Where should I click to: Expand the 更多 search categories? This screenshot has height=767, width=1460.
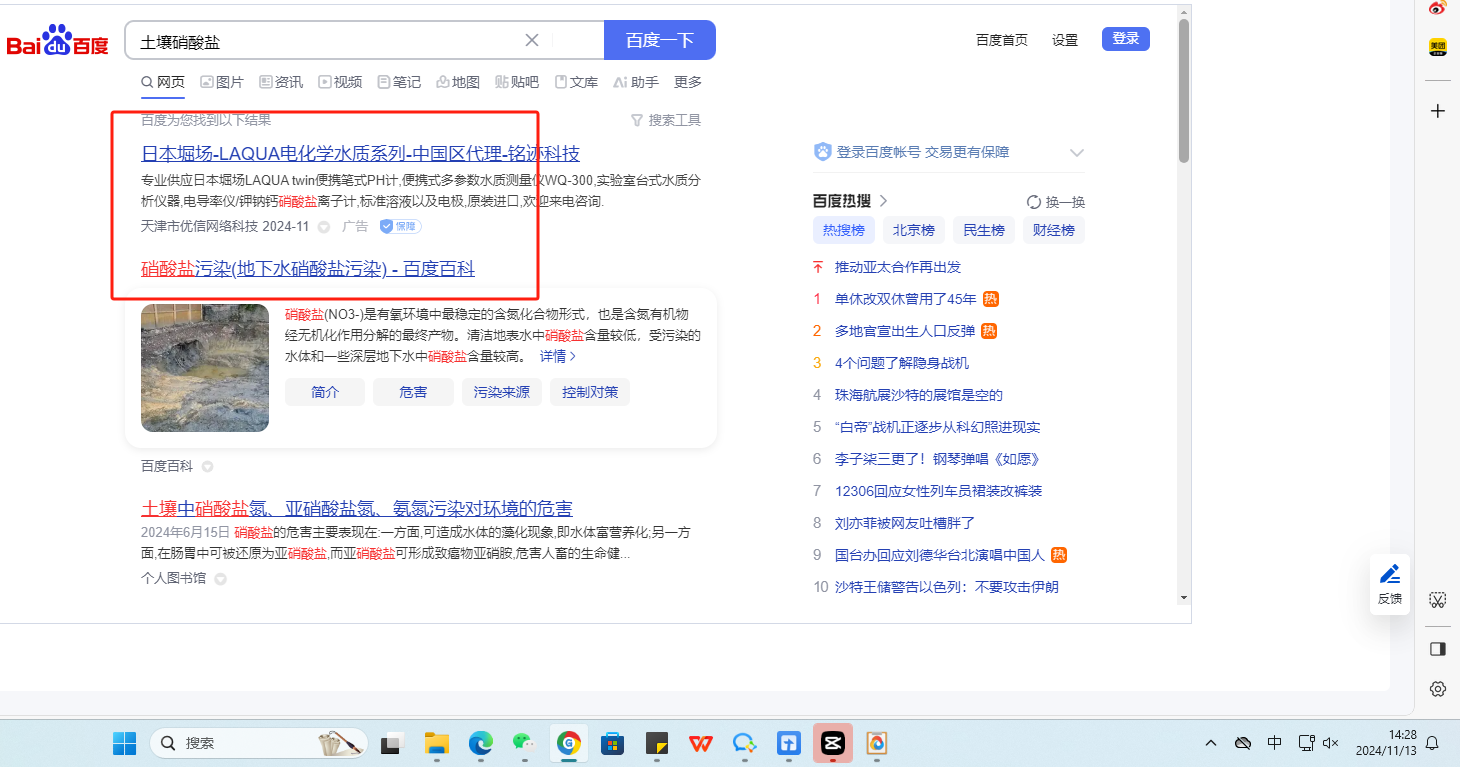[x=688, y=82]
